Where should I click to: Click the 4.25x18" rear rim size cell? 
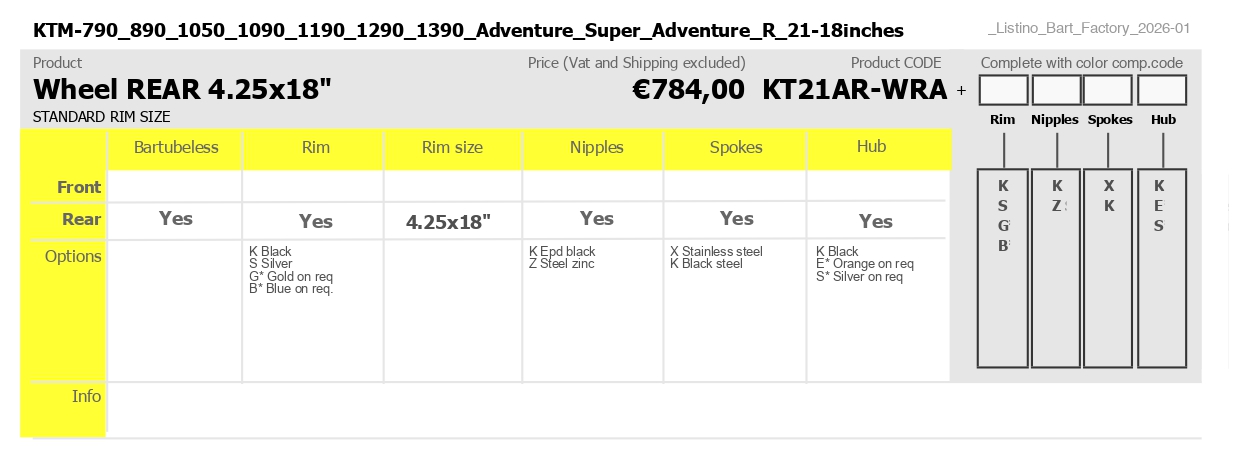tap(448, 222)
